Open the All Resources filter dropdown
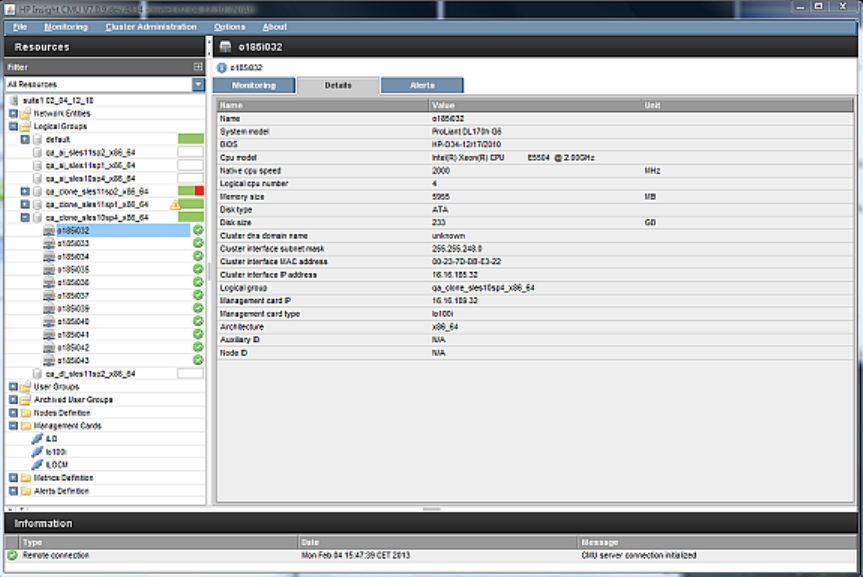Viewport: 863px width, 577px height. [198, 84]
